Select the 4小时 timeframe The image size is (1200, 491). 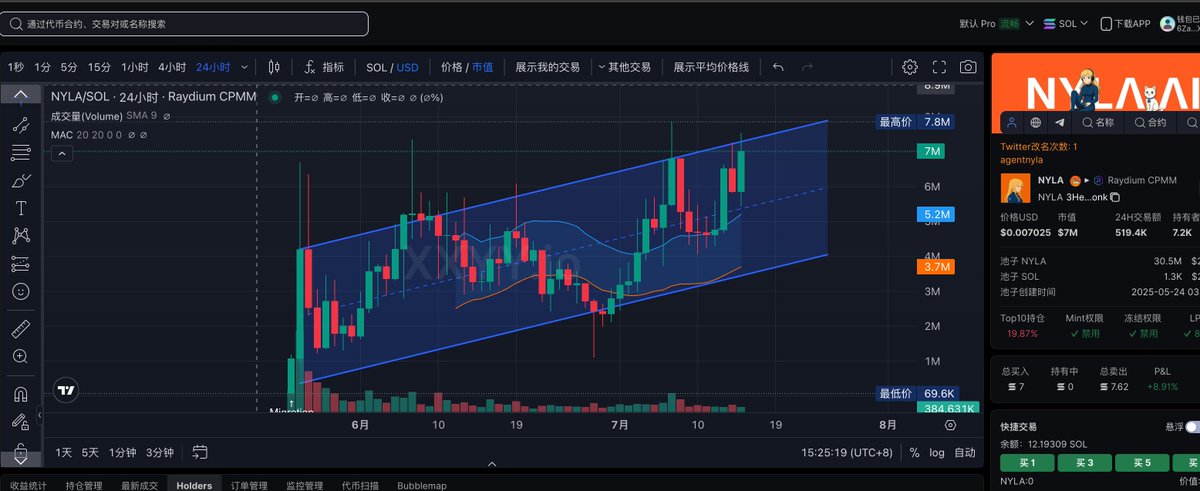coord(172,67)
